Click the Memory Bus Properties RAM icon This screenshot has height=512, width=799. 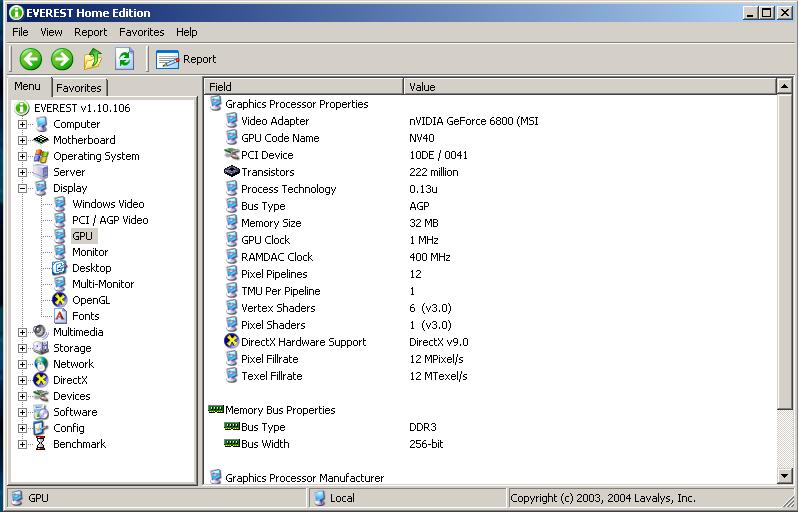[216, 409]
